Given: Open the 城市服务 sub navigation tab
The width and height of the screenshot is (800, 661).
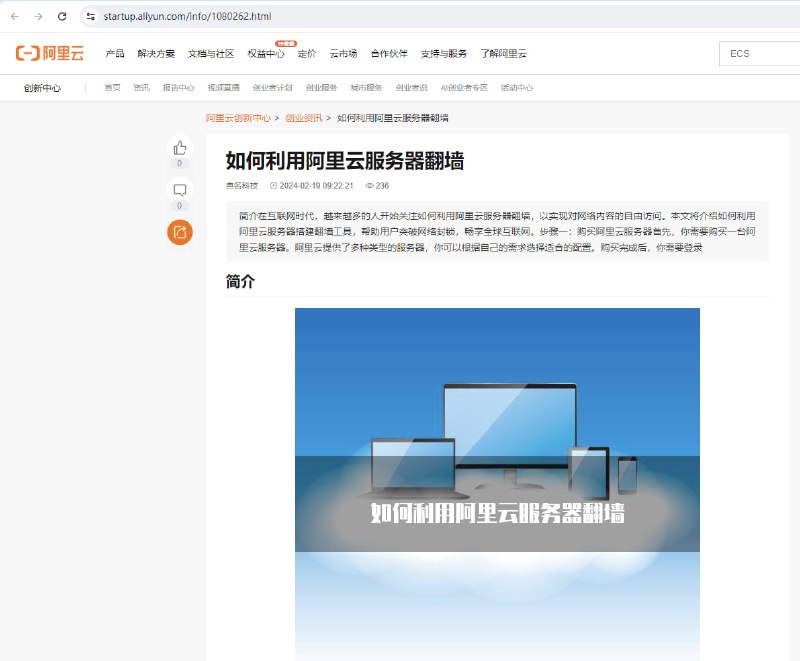Looking at the screenshot, I should coord(366,88).
